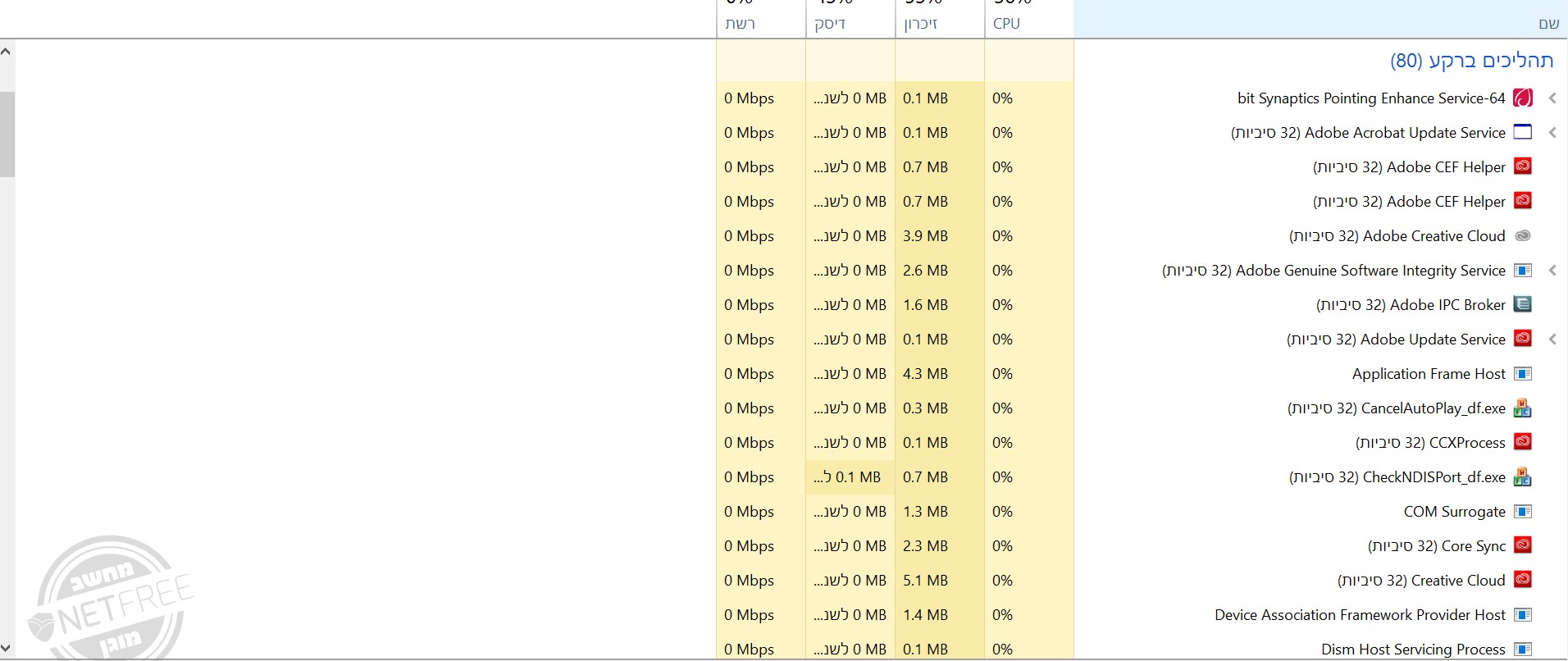The image size is (1568, 661).
Task: Select the Adobe Creative Cloud process name
Action: click(1397, 236)
